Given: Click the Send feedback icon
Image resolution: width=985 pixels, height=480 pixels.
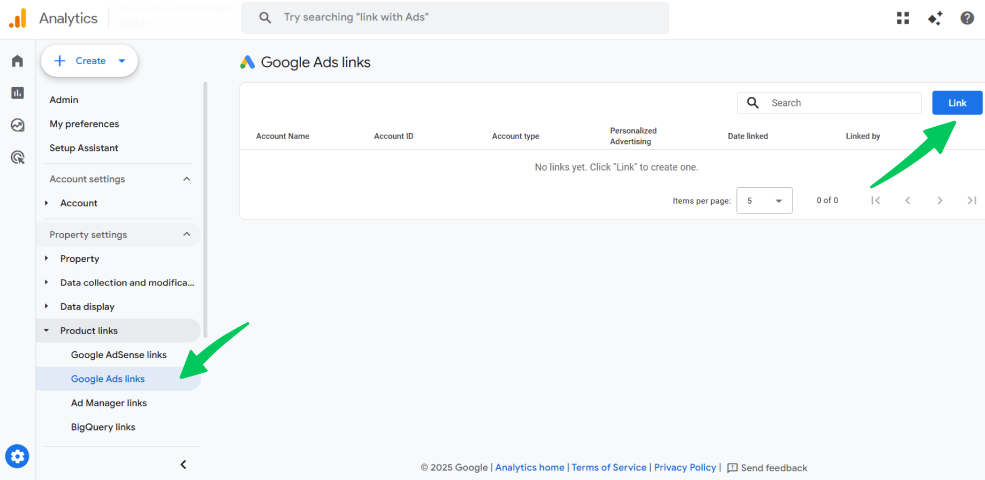Looking at the screenshot, I should click(732, 467).
